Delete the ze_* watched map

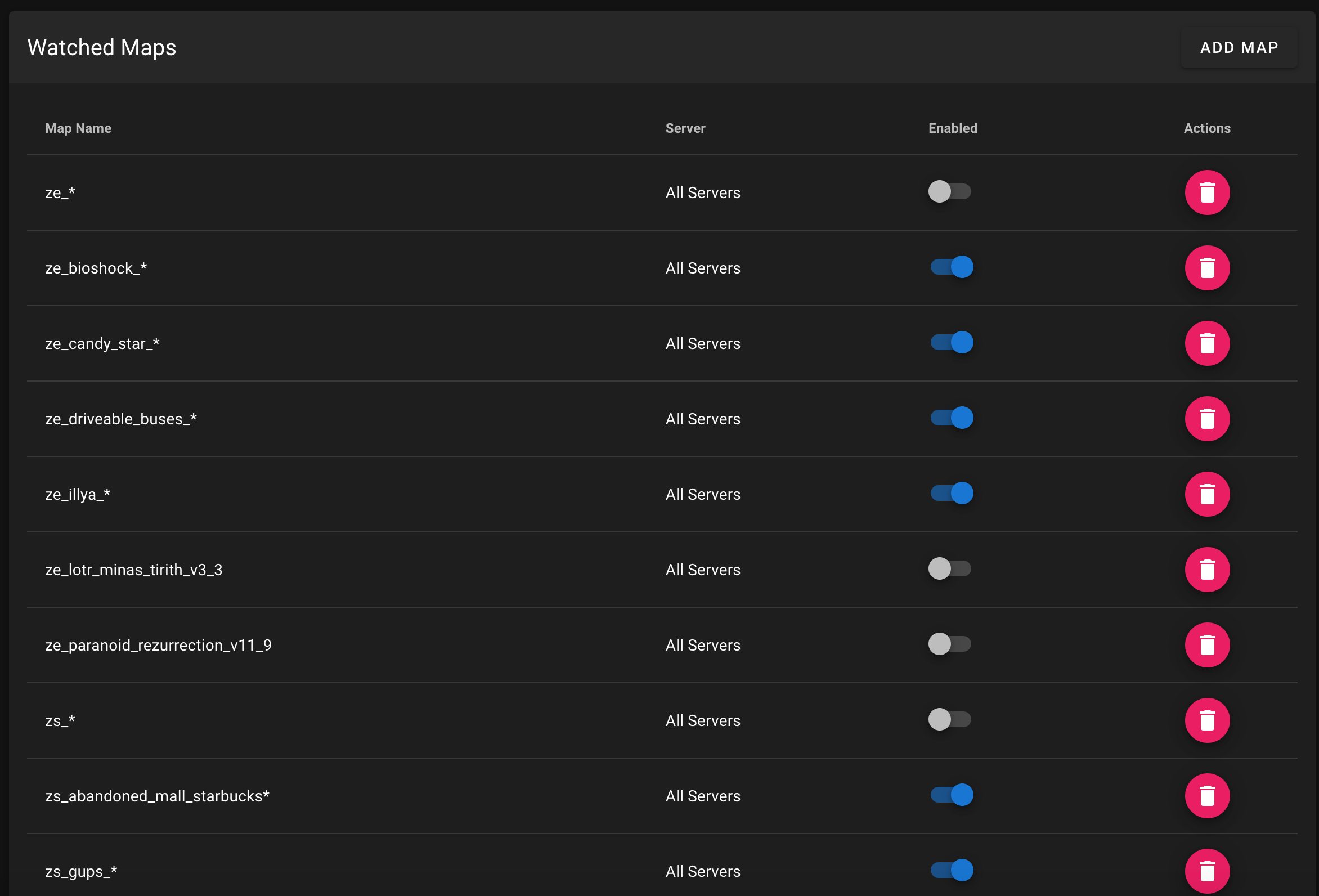1206,192
